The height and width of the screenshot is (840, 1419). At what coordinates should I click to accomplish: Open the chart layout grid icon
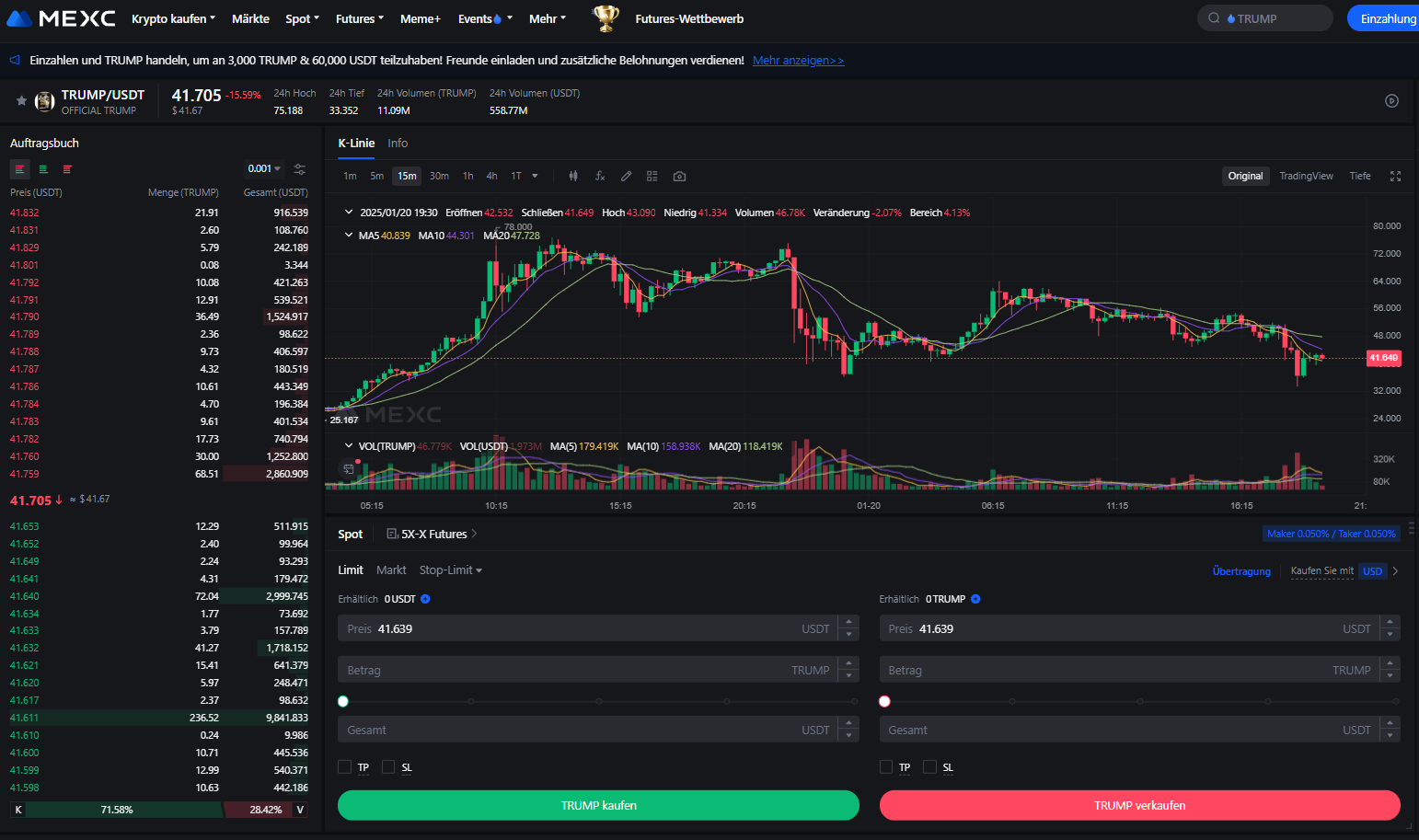[652, 176]
